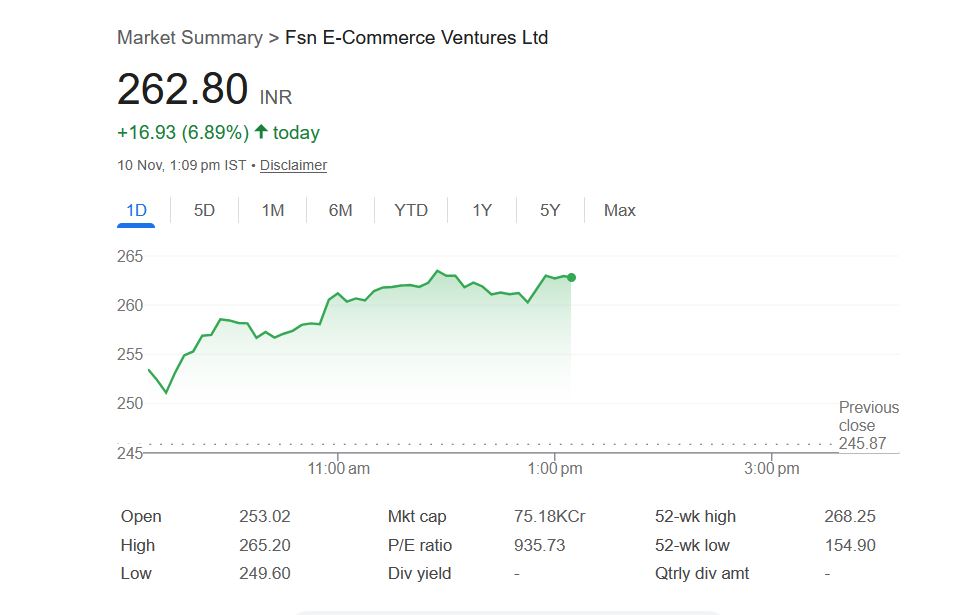
Task: Select the 1D time range tab
Action: tap(136, 210)
